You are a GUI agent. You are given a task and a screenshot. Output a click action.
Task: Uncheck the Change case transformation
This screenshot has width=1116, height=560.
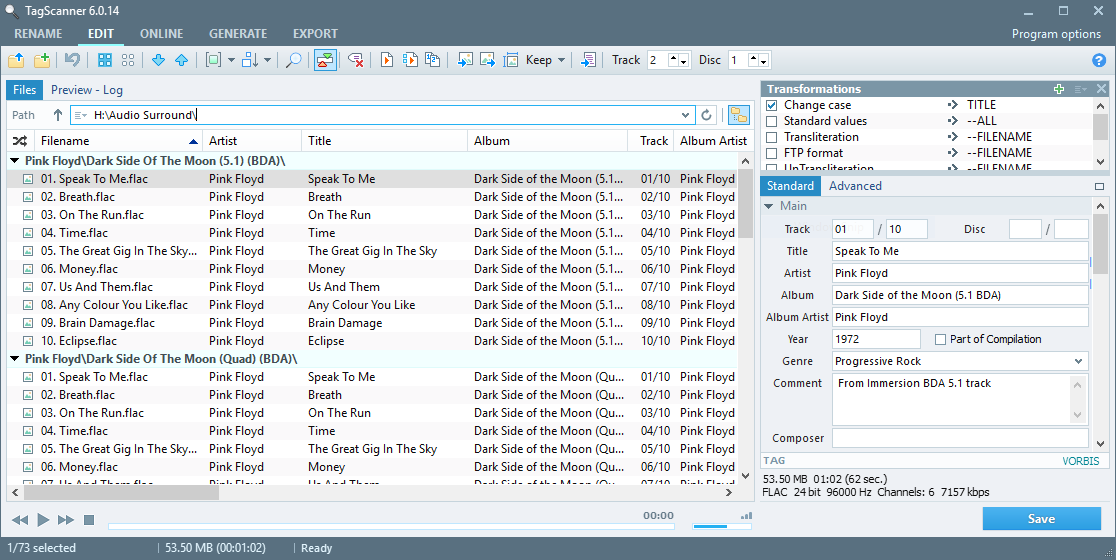(x=772, y=105)
